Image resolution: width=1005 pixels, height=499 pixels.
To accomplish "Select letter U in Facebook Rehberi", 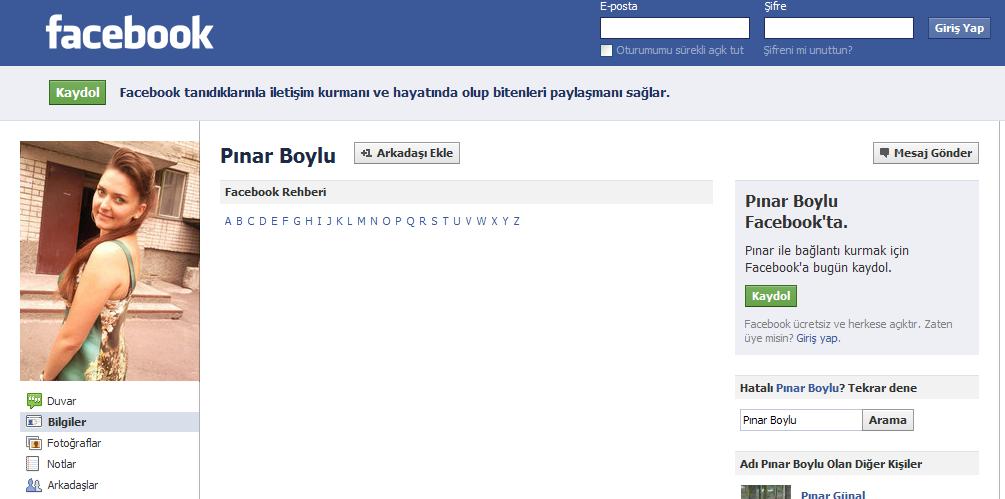I will (x=457, y=222).
